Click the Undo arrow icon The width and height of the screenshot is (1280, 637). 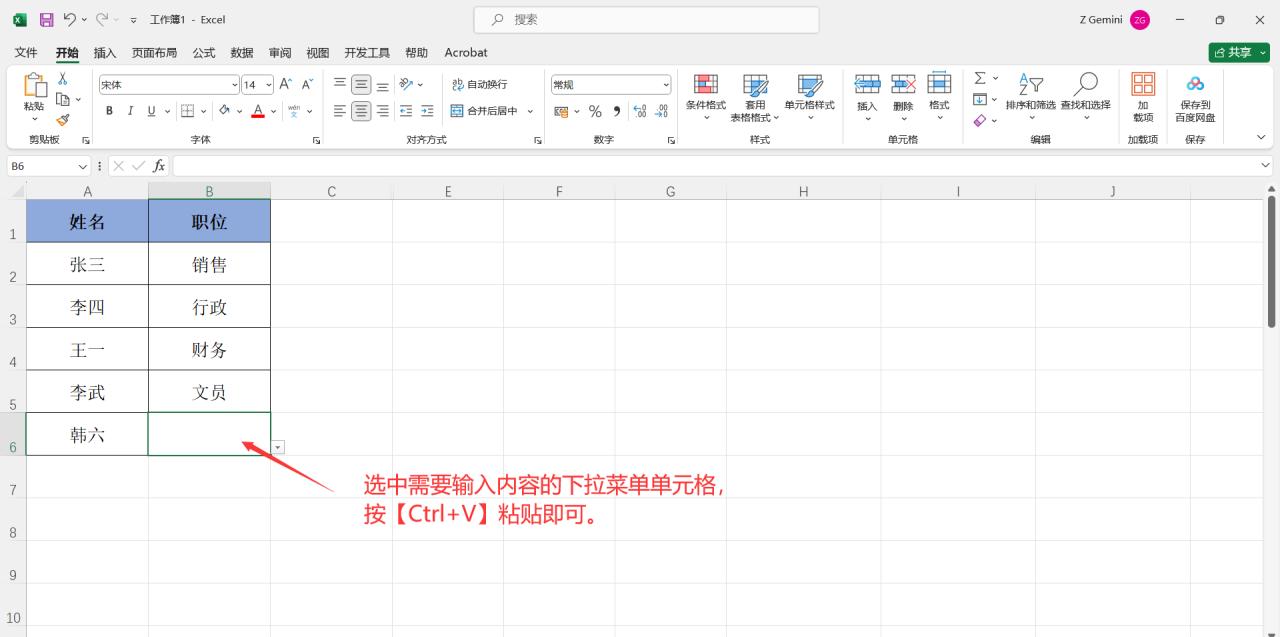(69, 19)
